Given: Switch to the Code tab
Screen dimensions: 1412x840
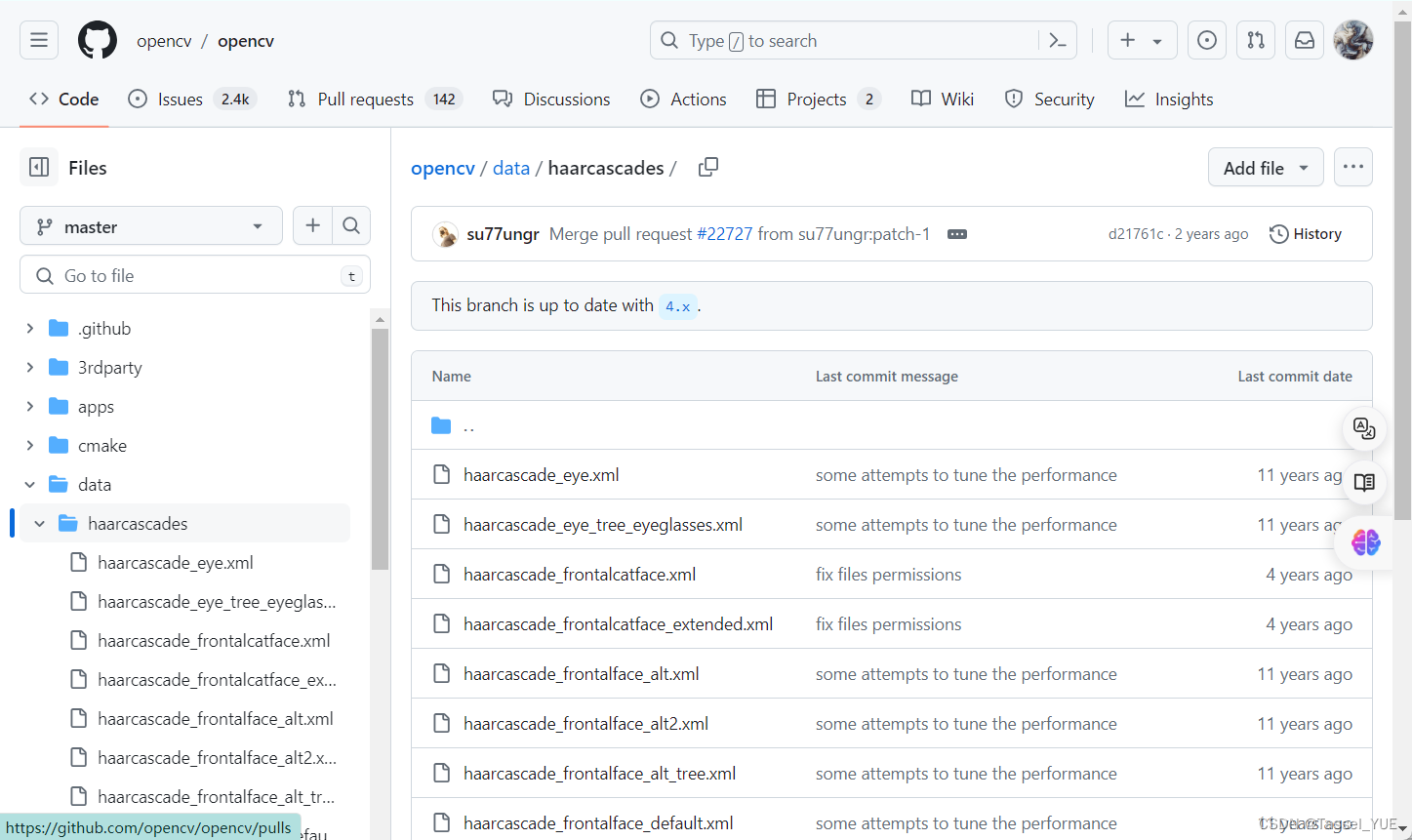Looking at the screenshot, I should coord(64,100).
